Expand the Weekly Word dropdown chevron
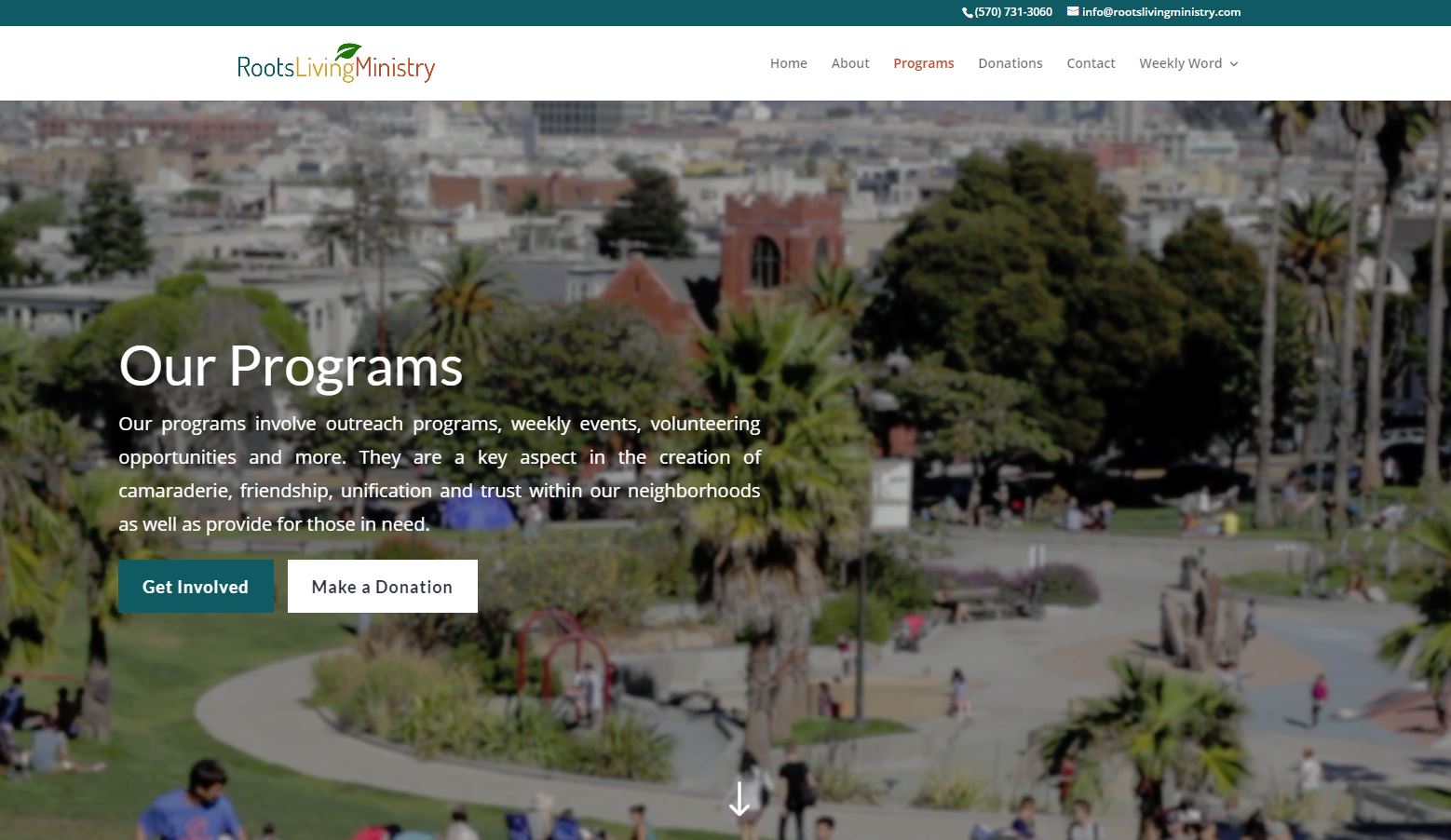This screenshot has height=840, width=1451. click(1234, 64)
